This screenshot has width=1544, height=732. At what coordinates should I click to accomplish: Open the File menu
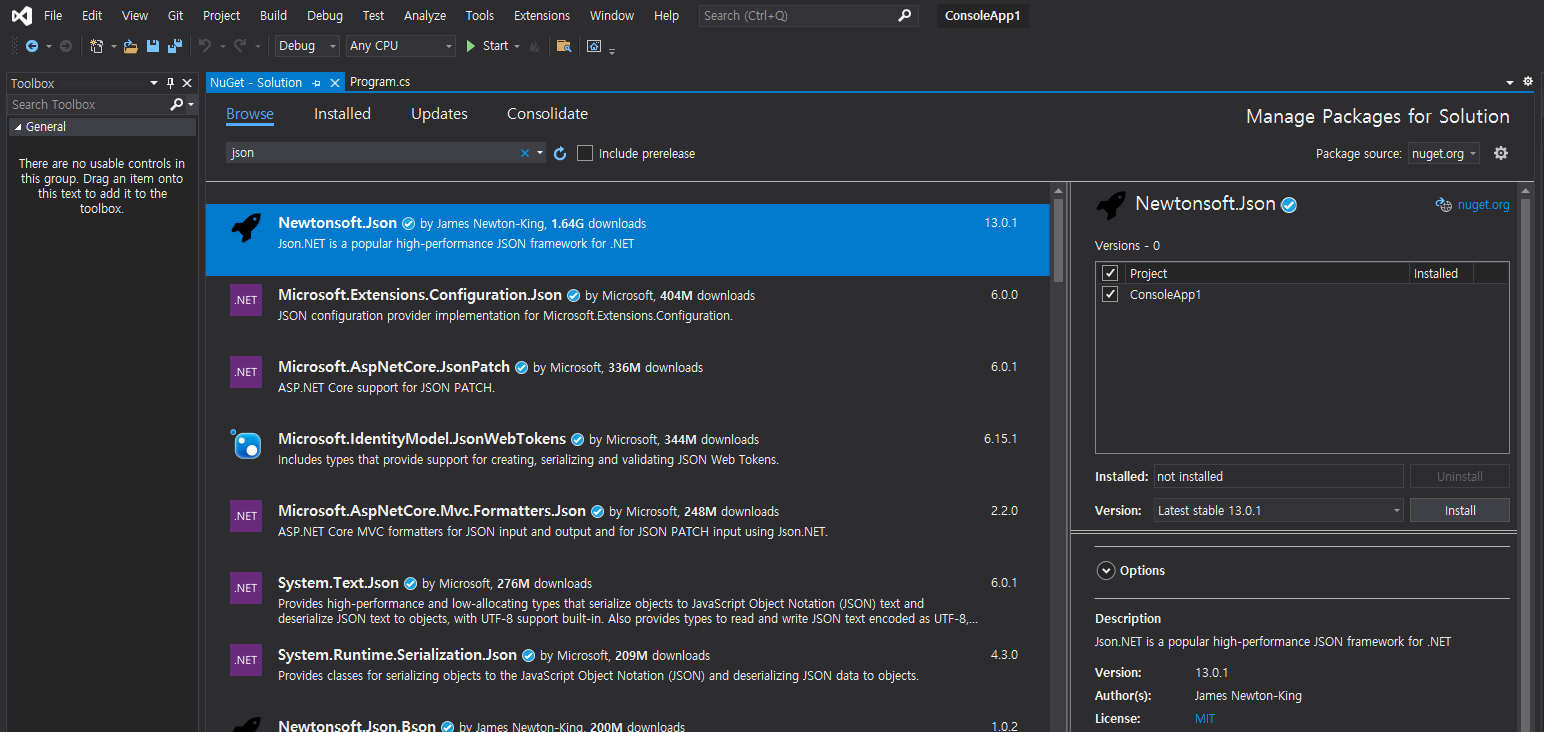pos(53,15)
